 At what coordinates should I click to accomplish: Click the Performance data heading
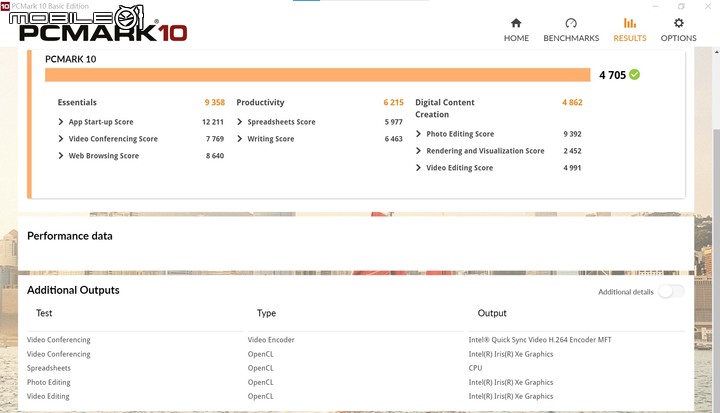point(70,236)
